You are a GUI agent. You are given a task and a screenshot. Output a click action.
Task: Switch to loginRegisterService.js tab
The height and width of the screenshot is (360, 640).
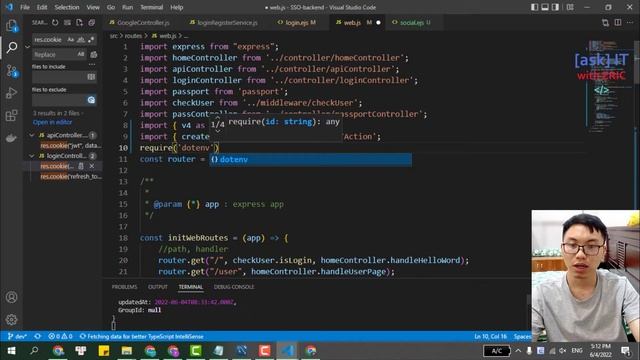click(224, 23)
